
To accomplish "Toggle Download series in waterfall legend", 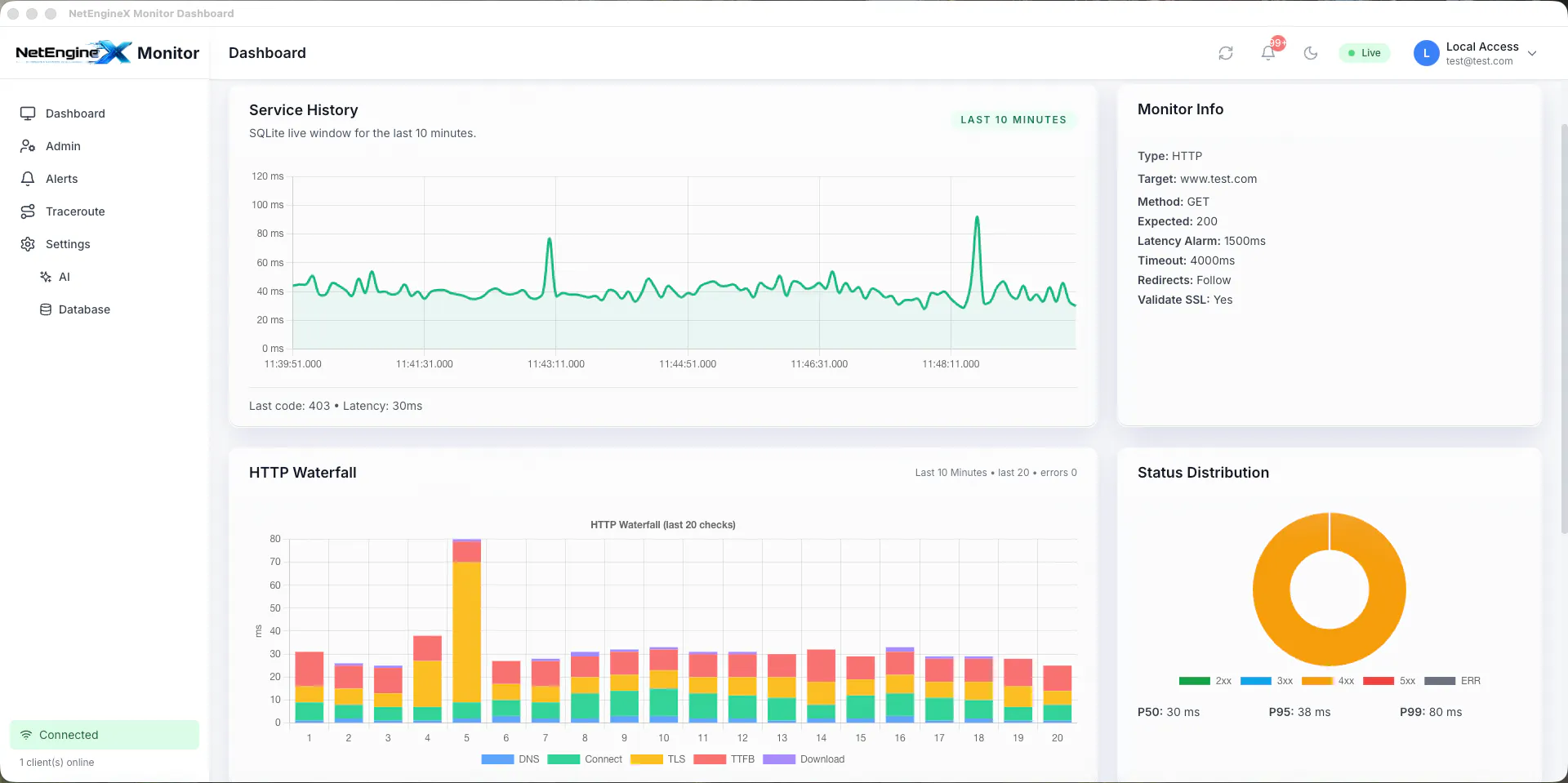I will pyautogui.click(x=804, y=759).
